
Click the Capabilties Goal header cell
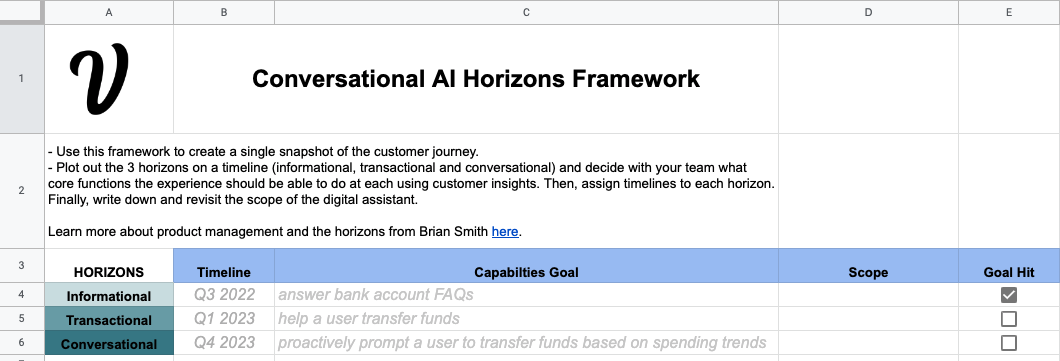tap(526, 266)
